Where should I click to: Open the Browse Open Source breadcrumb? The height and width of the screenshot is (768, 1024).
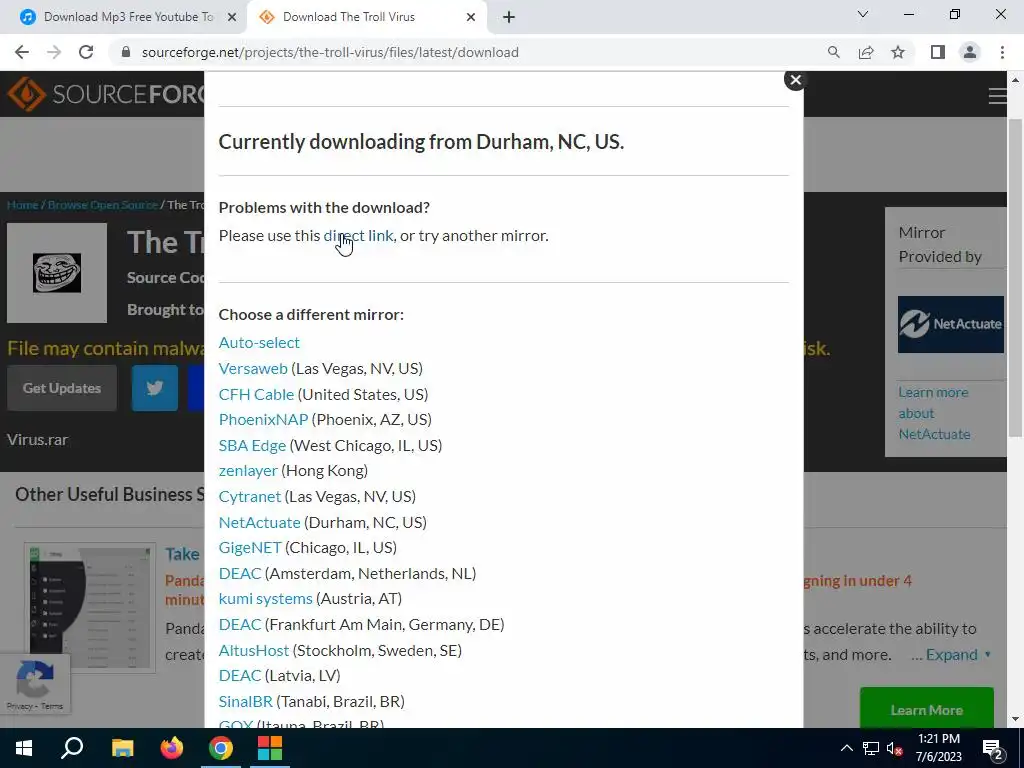point(103,205)
